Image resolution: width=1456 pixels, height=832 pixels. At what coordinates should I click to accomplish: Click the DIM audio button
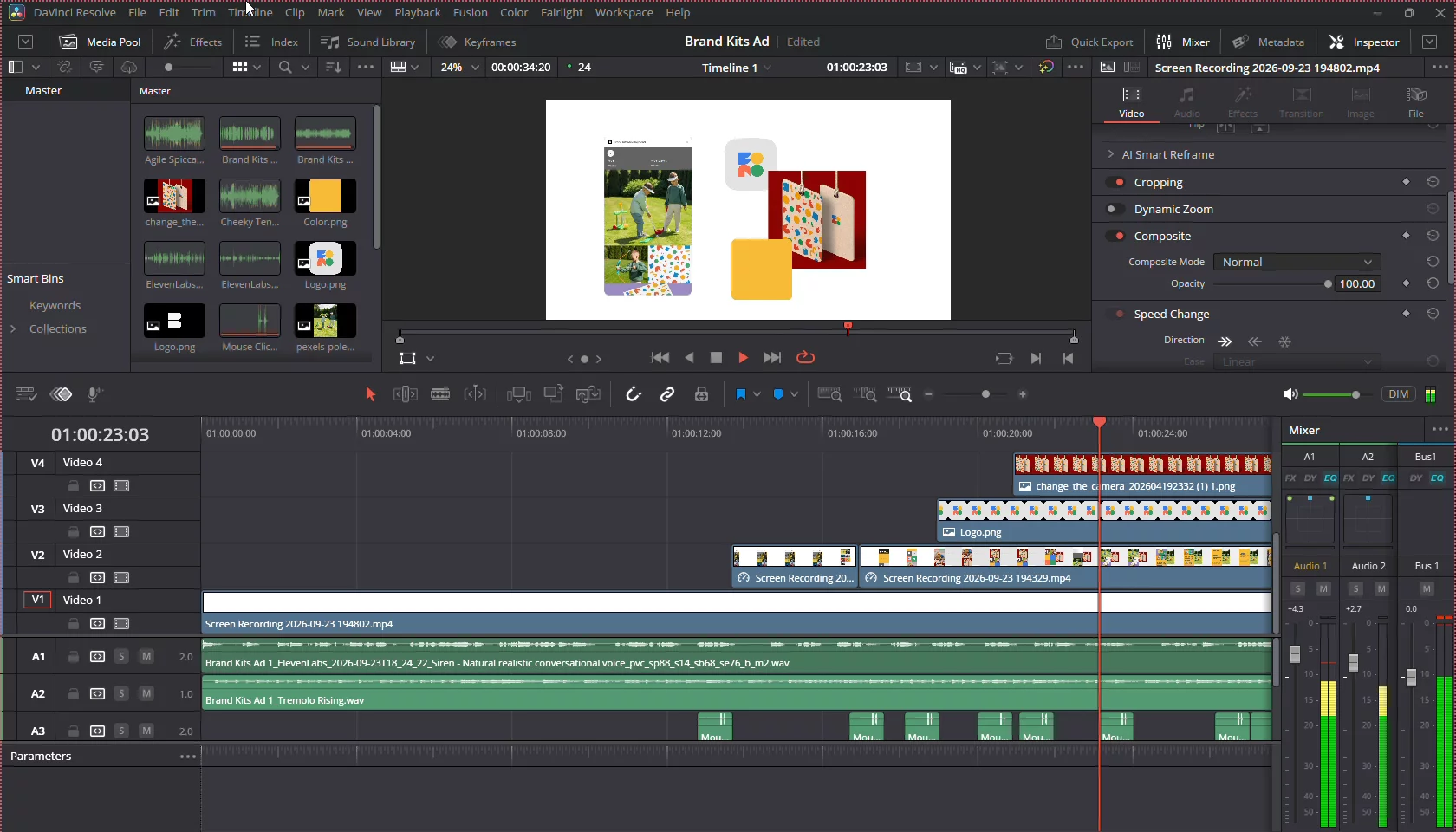point(1398,394)
